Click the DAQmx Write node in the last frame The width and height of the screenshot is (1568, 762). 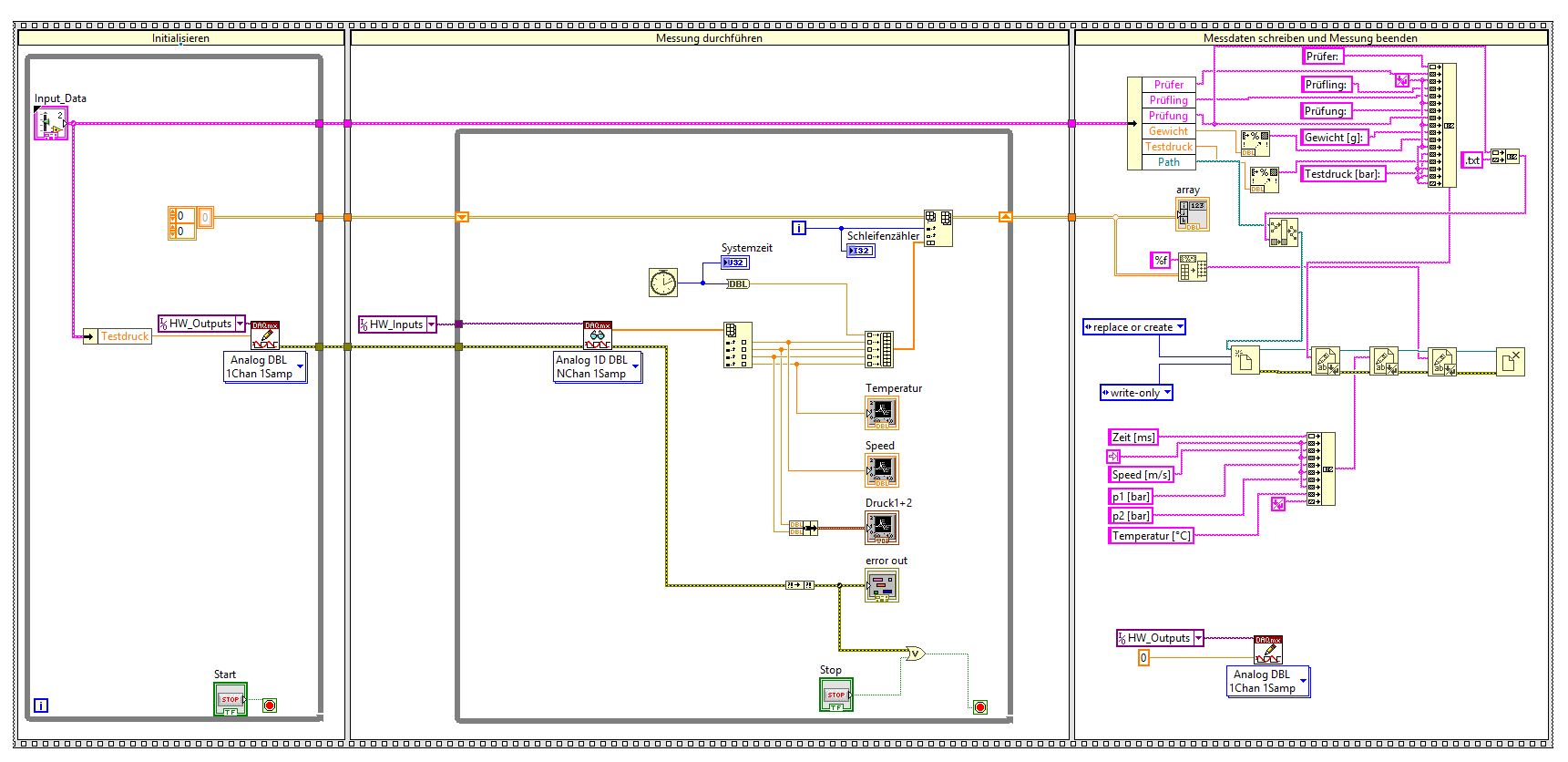click(1267, 650)
